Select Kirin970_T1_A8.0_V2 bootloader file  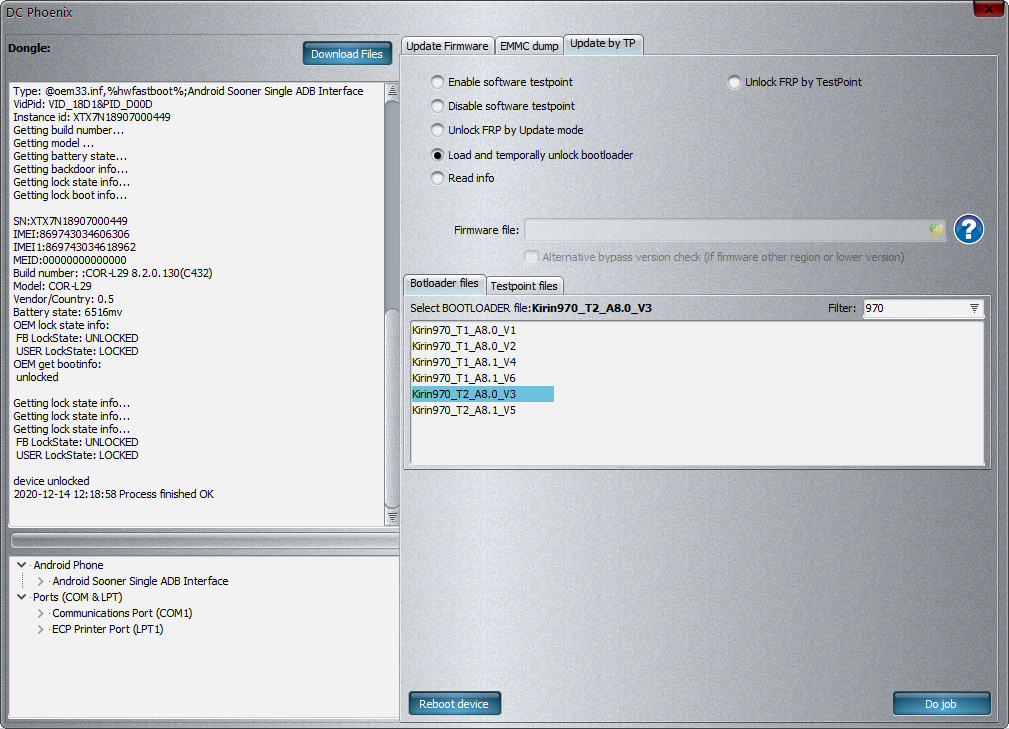pos(463,346)
